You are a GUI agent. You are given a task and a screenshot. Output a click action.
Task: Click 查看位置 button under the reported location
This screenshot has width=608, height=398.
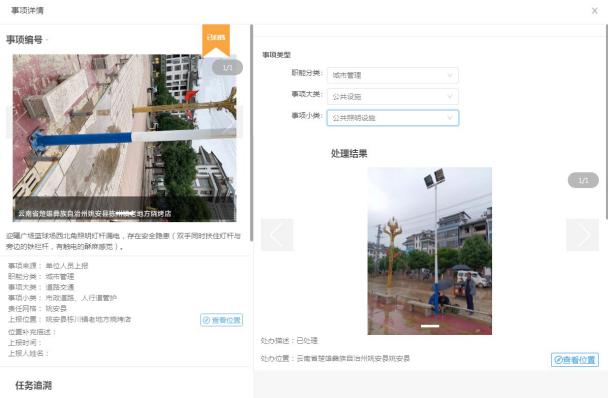click(x=221, y=320)
